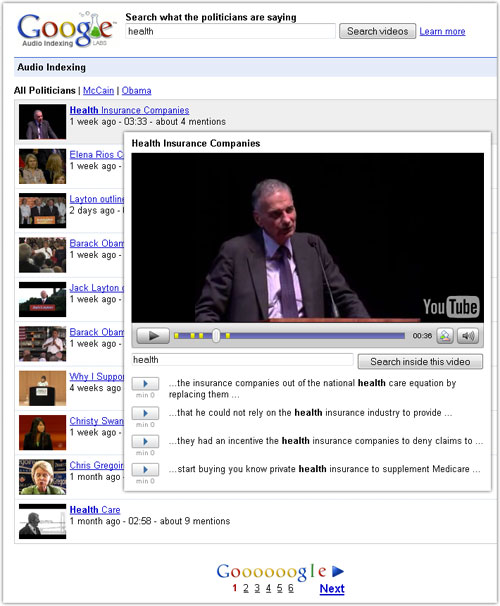Click the blue next arrow in pagination logo

click(x=338, y=571)
